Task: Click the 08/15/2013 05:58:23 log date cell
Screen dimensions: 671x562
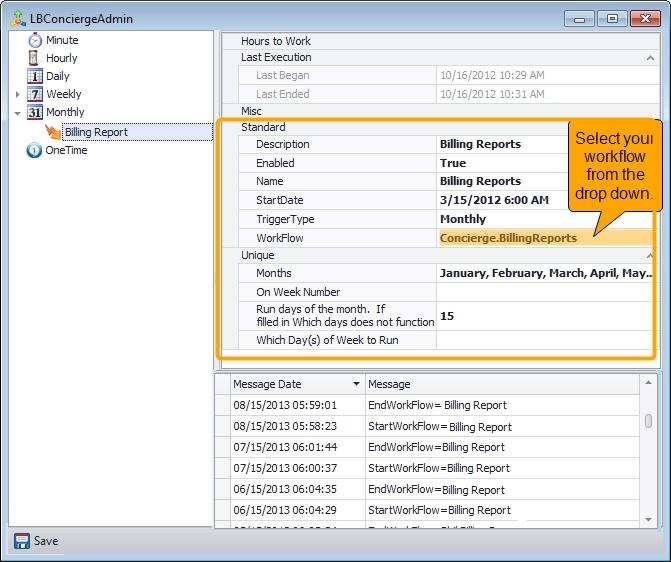Action: [x=298, y=426]
